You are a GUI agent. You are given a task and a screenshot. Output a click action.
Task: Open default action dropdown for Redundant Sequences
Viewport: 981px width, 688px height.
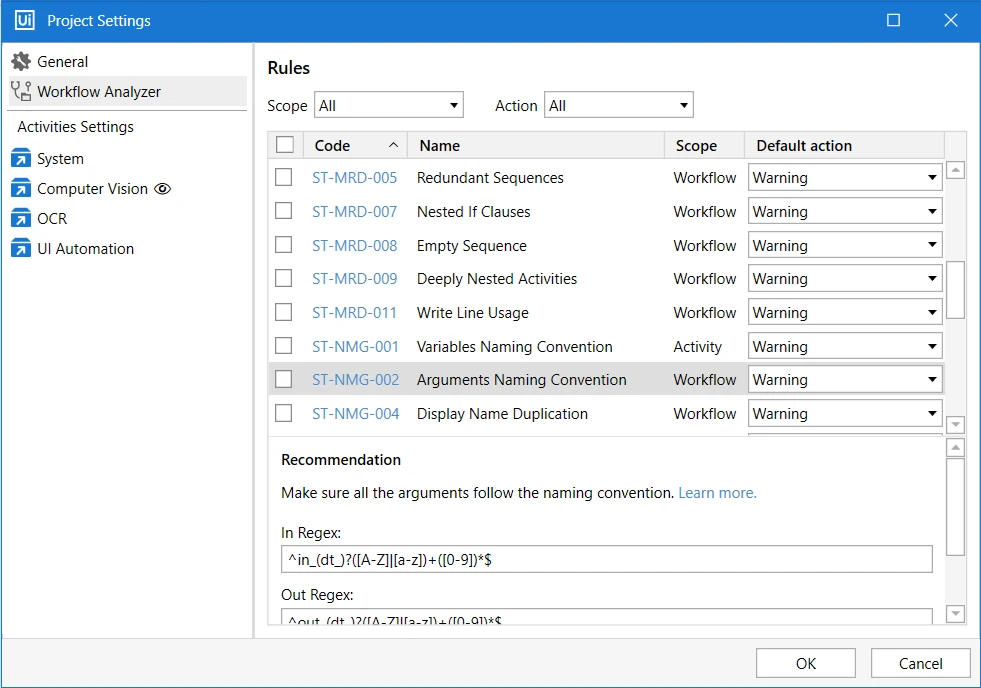pyautogui.click(x=845, y=178)
